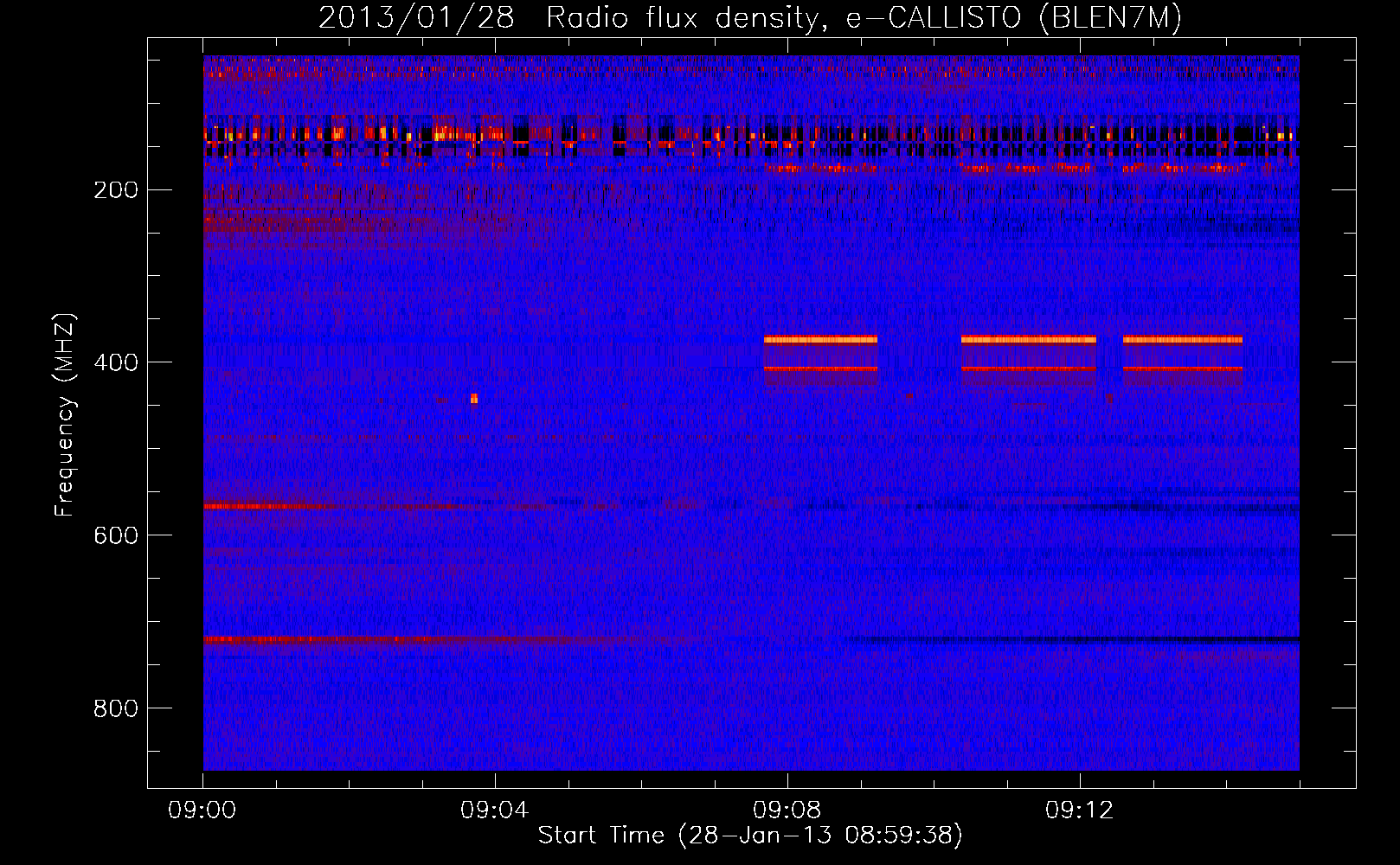Image resolution: width=1400 pixels, height=865 pixels.
Task: Click the small bright spot near 09:03:40
Action: click(473, 399)
